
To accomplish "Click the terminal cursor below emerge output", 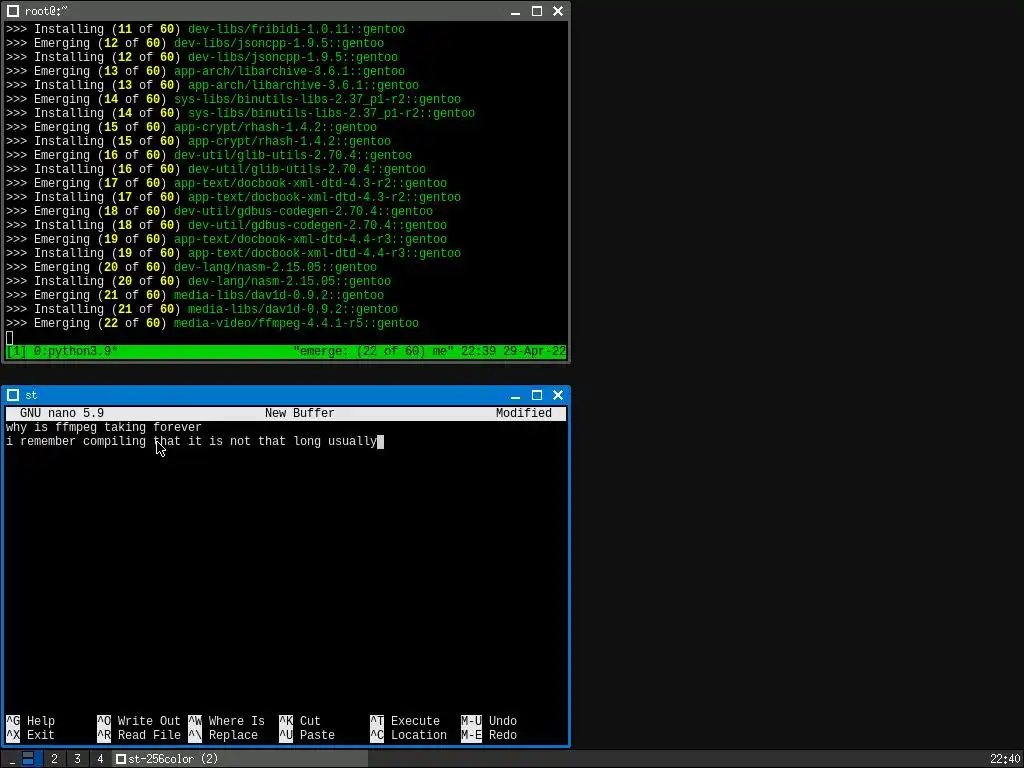I will (x=9, y=338).
